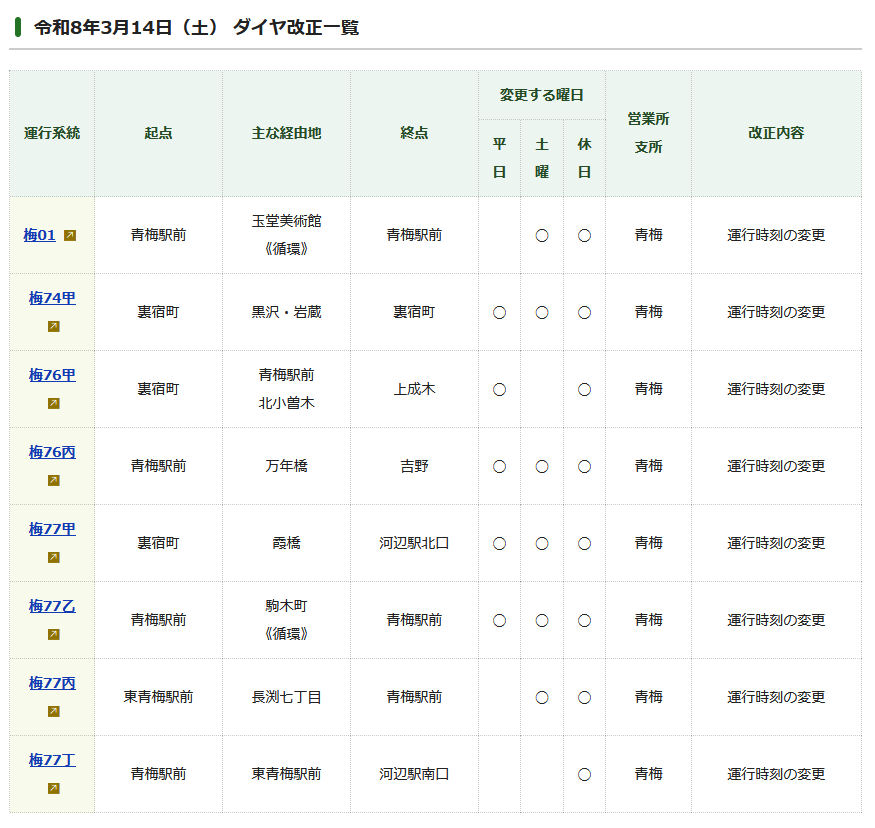Click the external link icon beside 梅01

(70, 236)
